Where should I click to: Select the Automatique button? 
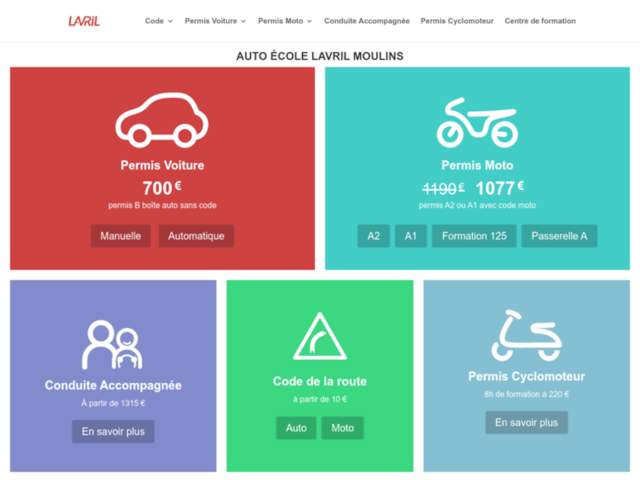pyautogui.click(x=196, y=236)
